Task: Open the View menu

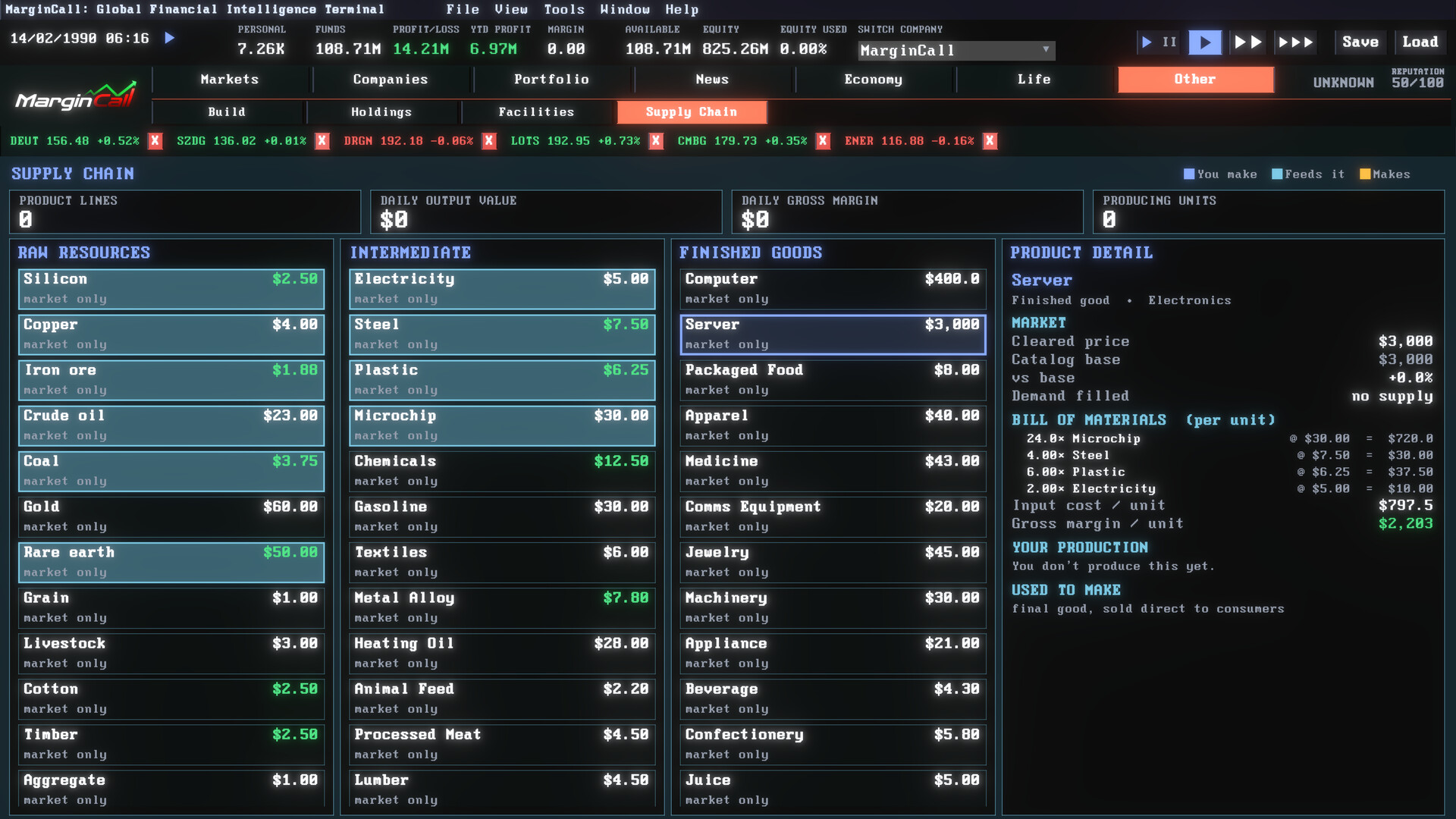Action: tap(511, 9)
